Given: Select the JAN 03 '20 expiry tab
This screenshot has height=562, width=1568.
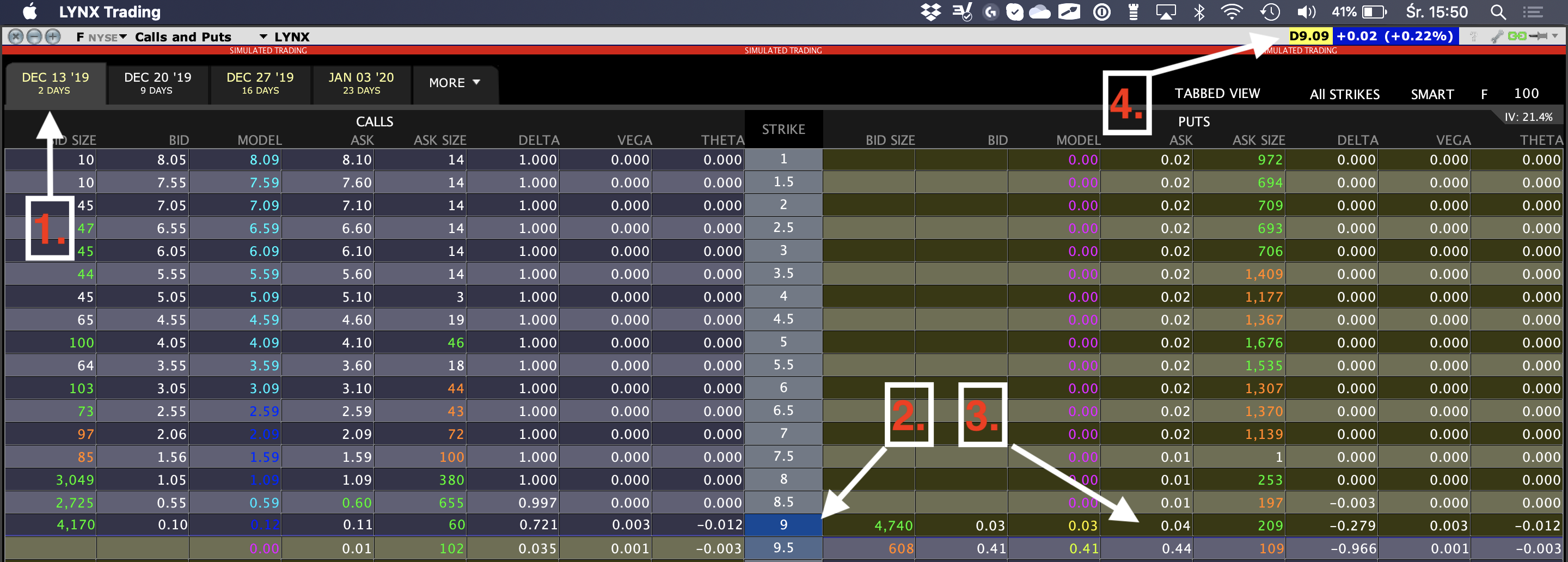Looking at the screenshot, I should 361,83.
